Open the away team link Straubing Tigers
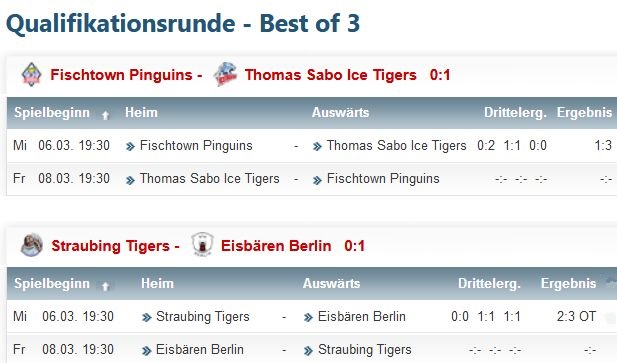This screenshot has height=363, width=617. [364, 350]
